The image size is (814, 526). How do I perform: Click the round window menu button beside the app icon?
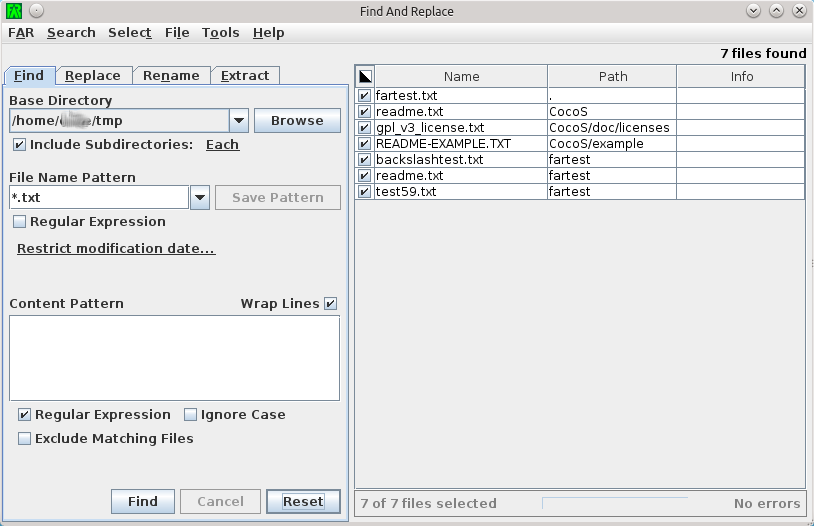[x=36, y=11]
